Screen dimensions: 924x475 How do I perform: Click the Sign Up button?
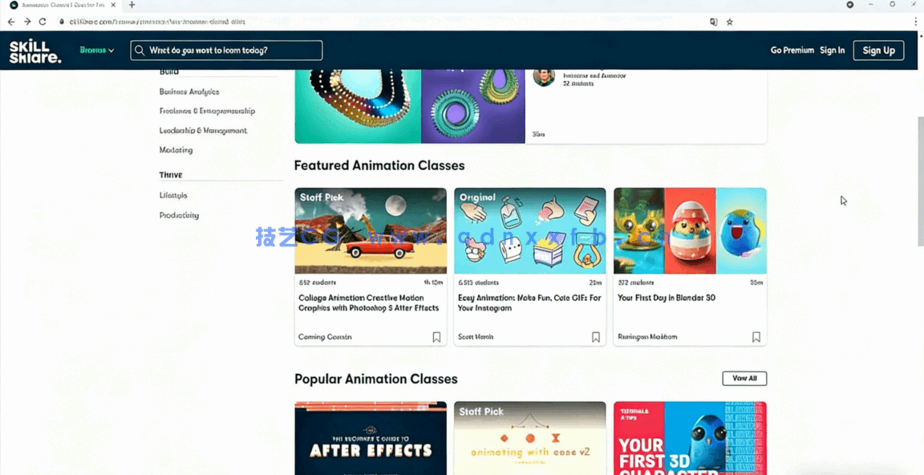(x=878, y=50)
